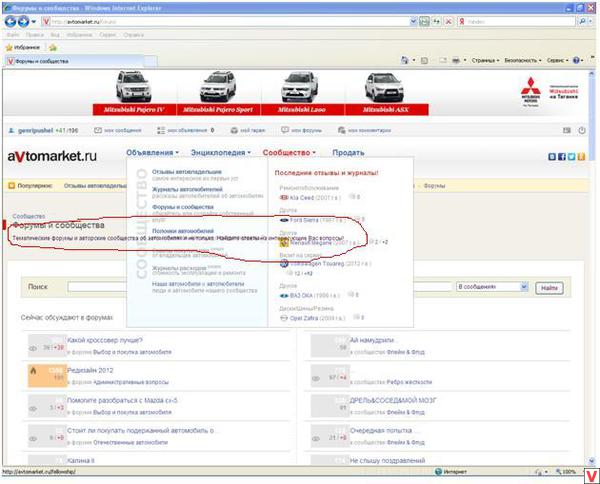This screenshot has height=484, width=600.
Task: Click the red Stop loading icon
Action: pyautogui.click(x=448, y=21)
